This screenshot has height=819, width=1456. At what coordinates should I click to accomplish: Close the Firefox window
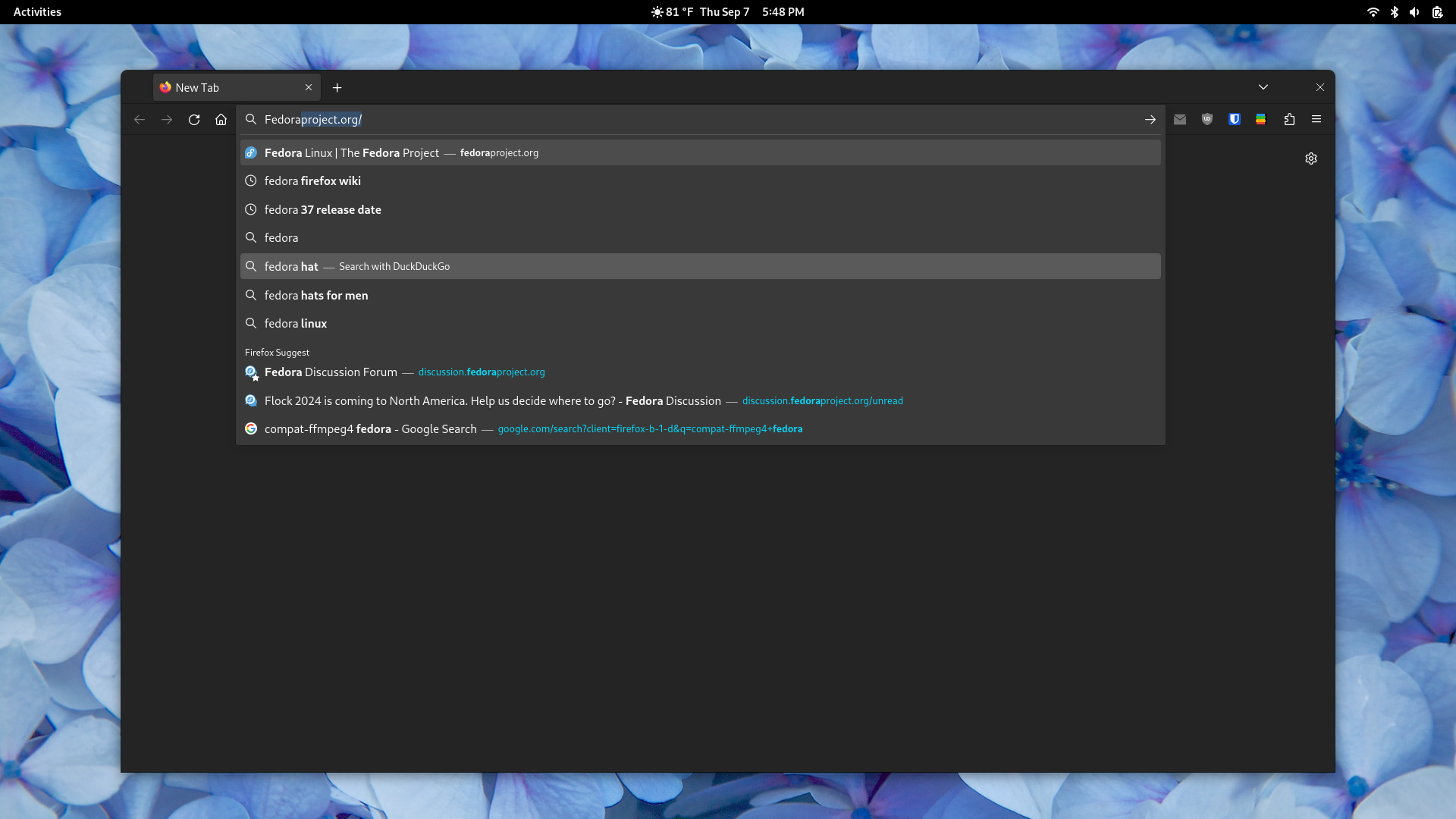point(1320,87)
